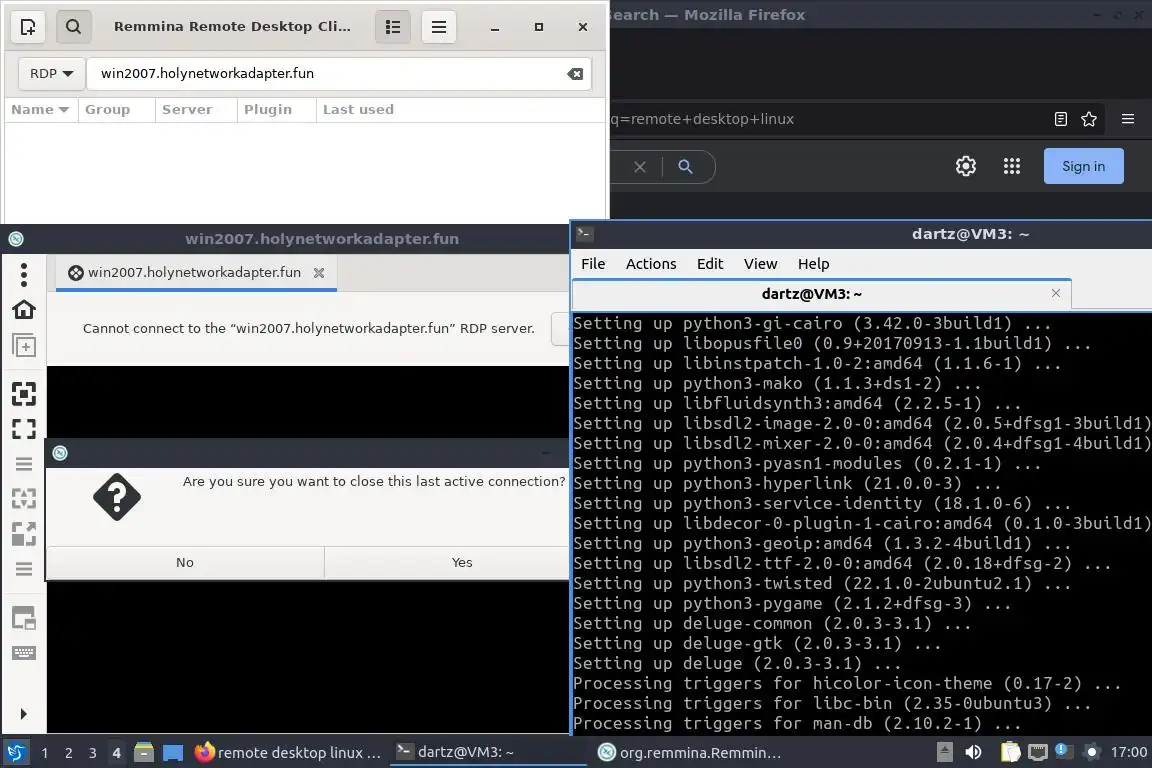Open the View menu in terminal
The image size is (1152, 768).
click(760, 264)
